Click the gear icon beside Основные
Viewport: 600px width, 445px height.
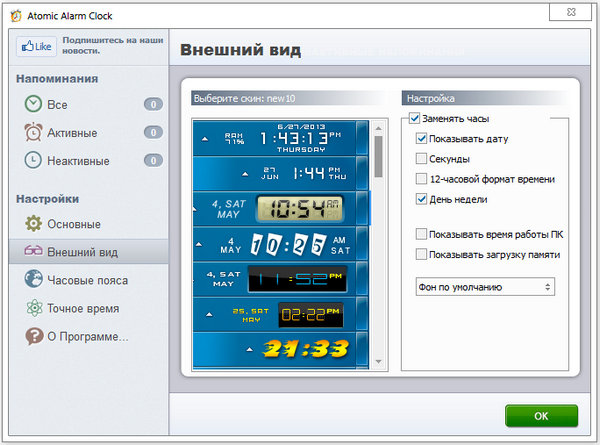(x=33, y=224)
